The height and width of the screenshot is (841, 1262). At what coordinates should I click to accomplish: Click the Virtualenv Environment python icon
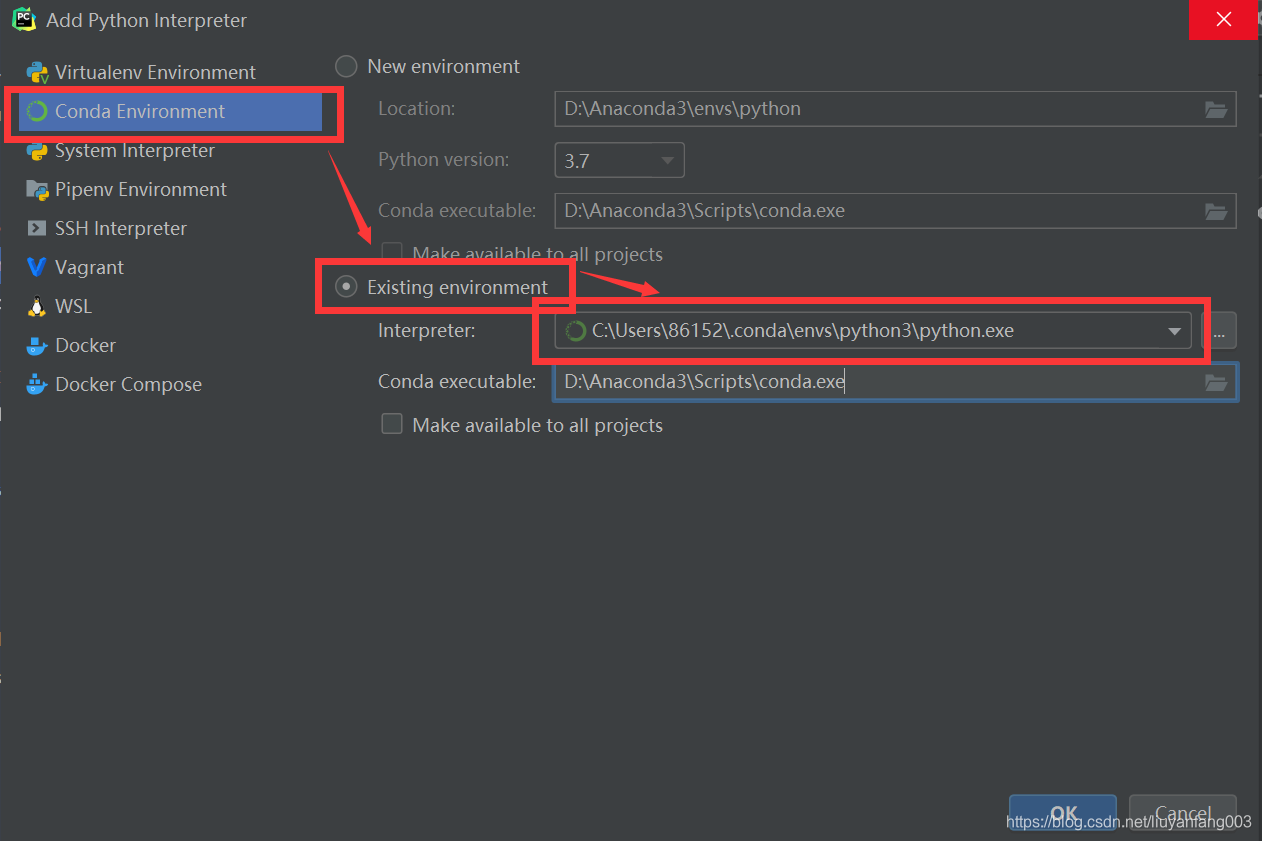tap(38, 72)
